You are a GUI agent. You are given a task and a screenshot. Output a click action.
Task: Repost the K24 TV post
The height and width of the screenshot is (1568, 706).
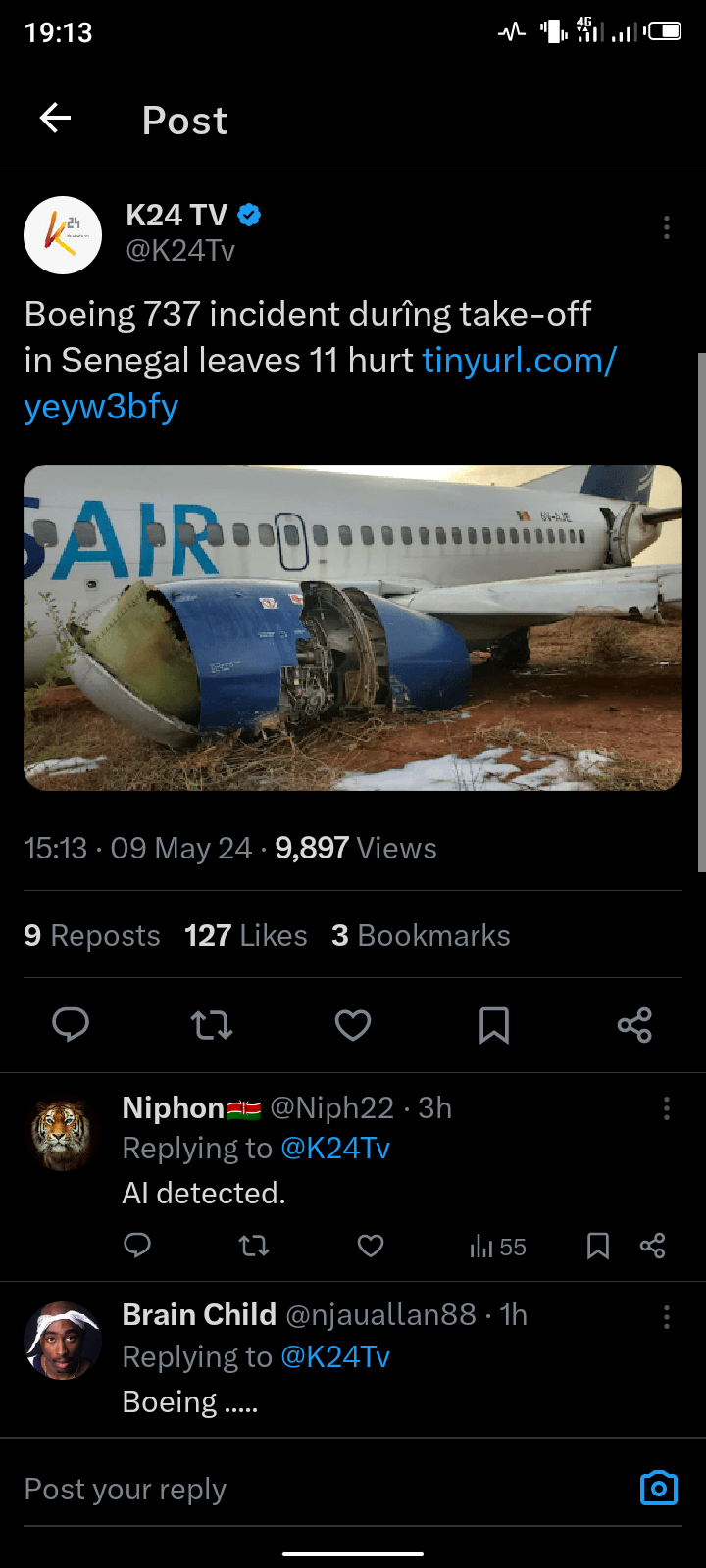[212, 1025]
